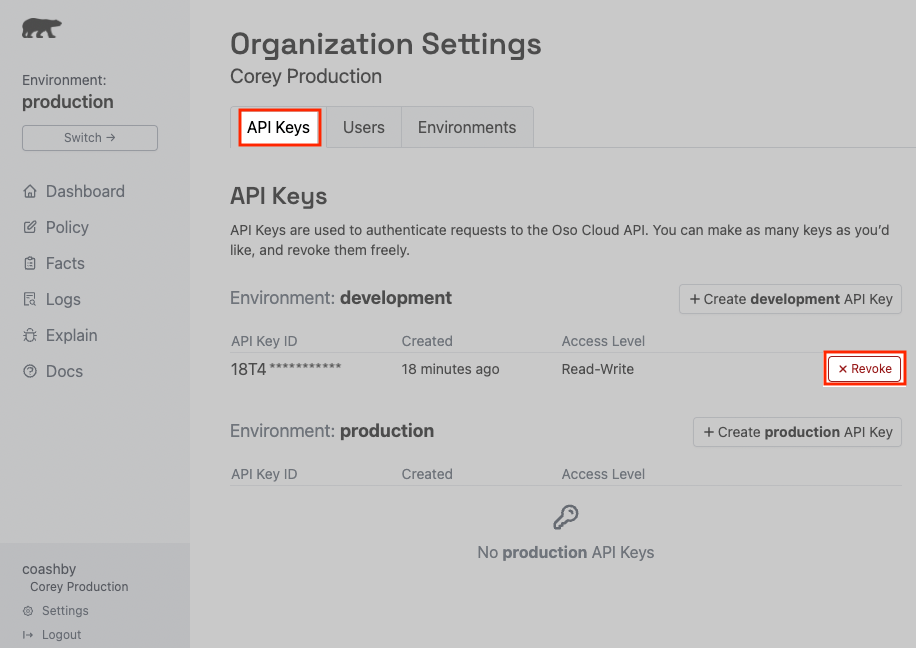
Task: Open Logs via the document search icon
Action: tap(29, 299)
